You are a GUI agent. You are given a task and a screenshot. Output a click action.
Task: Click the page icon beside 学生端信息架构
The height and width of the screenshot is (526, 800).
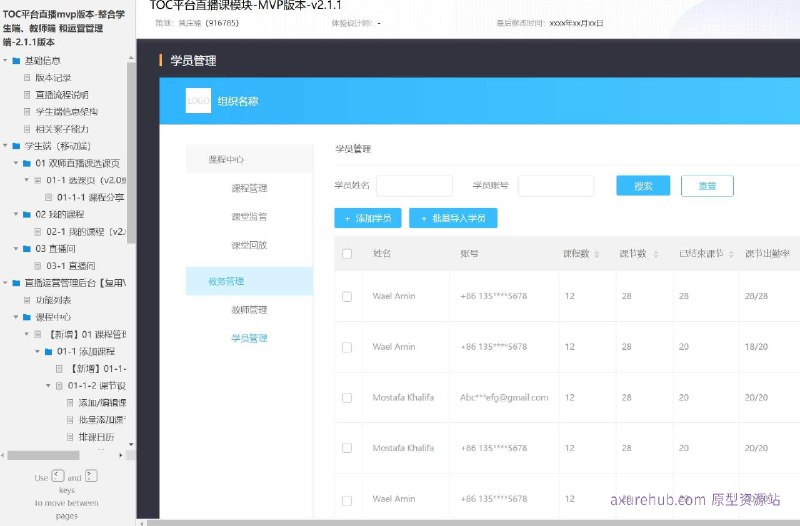(x=27, y=112)
